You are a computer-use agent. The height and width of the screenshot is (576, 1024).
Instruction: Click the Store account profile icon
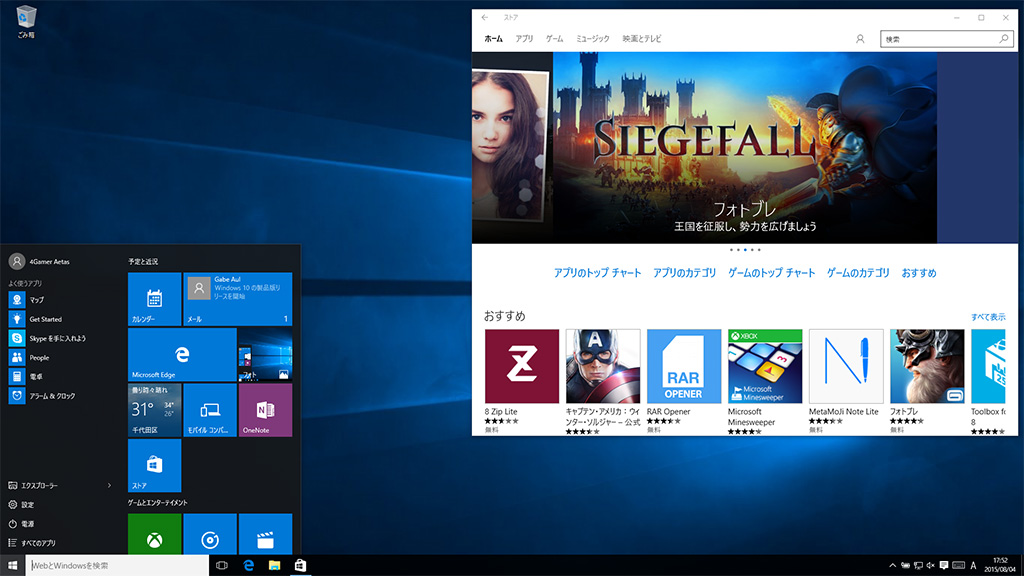click(x=860, y=39)
